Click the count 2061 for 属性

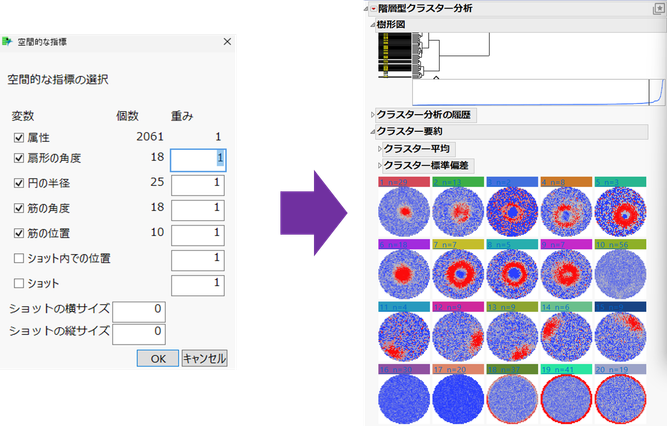[150, 137]
